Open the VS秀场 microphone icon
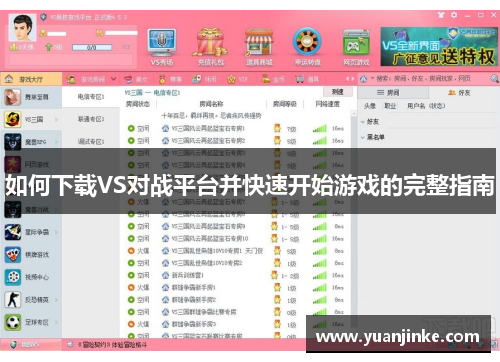Screen dimensions: 500x362 (162, 43)
